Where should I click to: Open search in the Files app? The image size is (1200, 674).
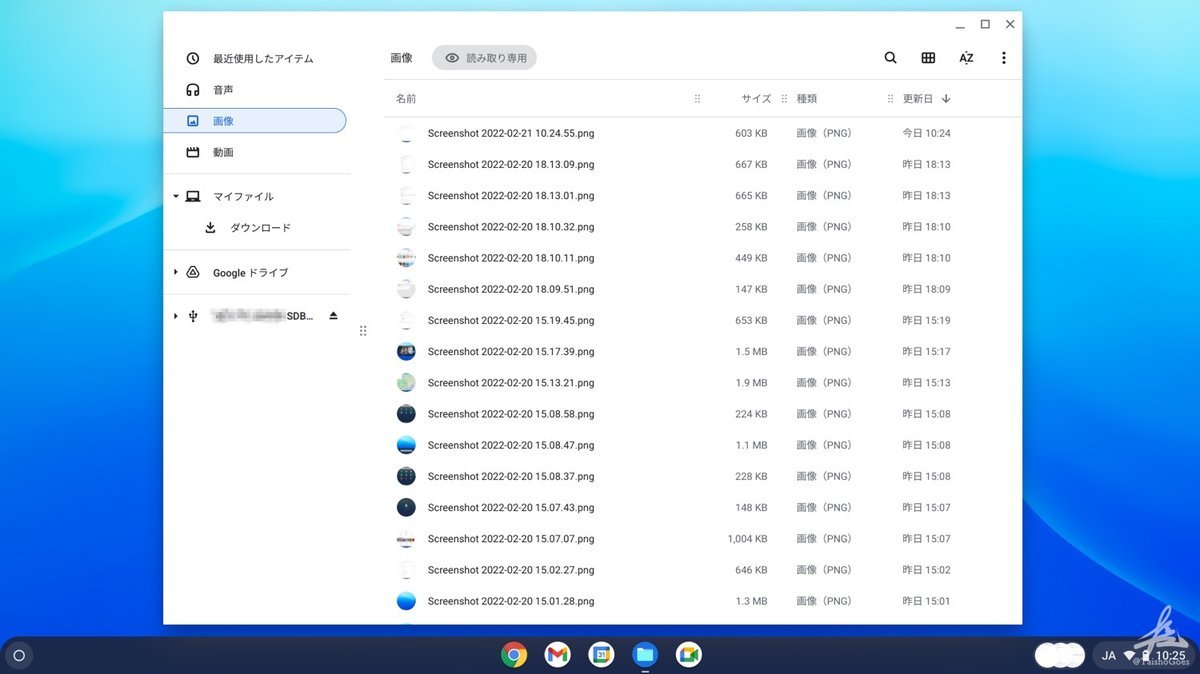click(x=890, y=57)
